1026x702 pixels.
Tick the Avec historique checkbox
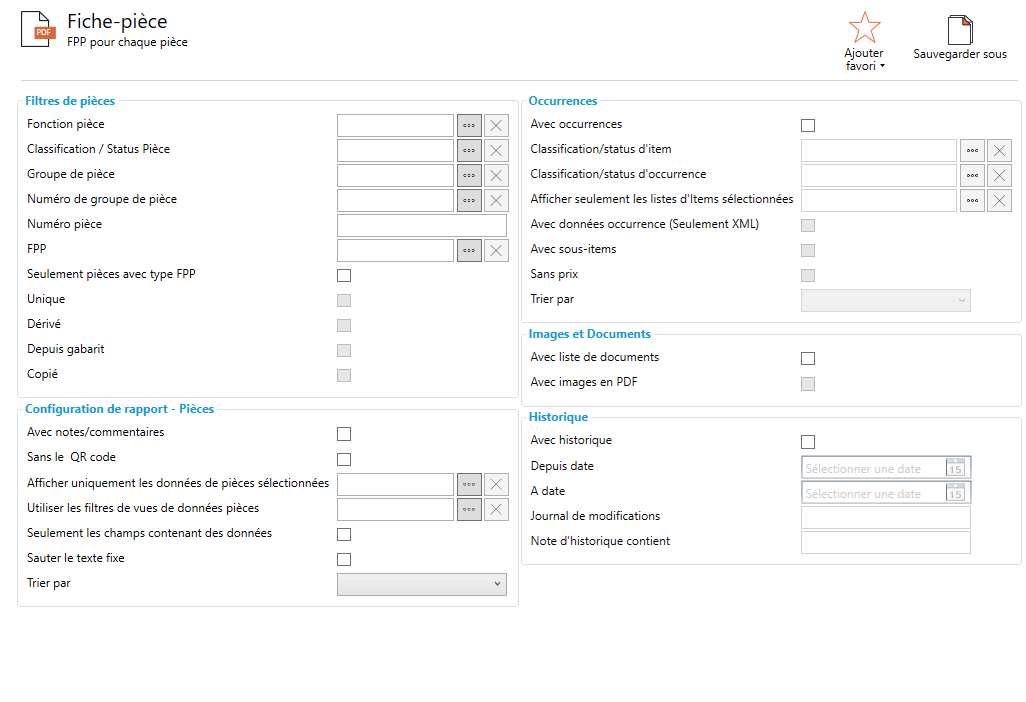808,442
